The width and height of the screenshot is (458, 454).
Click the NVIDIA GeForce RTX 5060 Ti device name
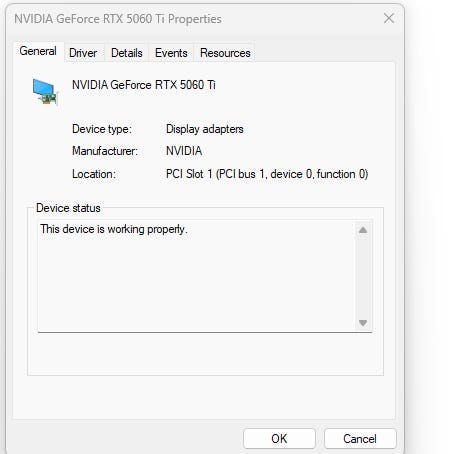(144, 85)
